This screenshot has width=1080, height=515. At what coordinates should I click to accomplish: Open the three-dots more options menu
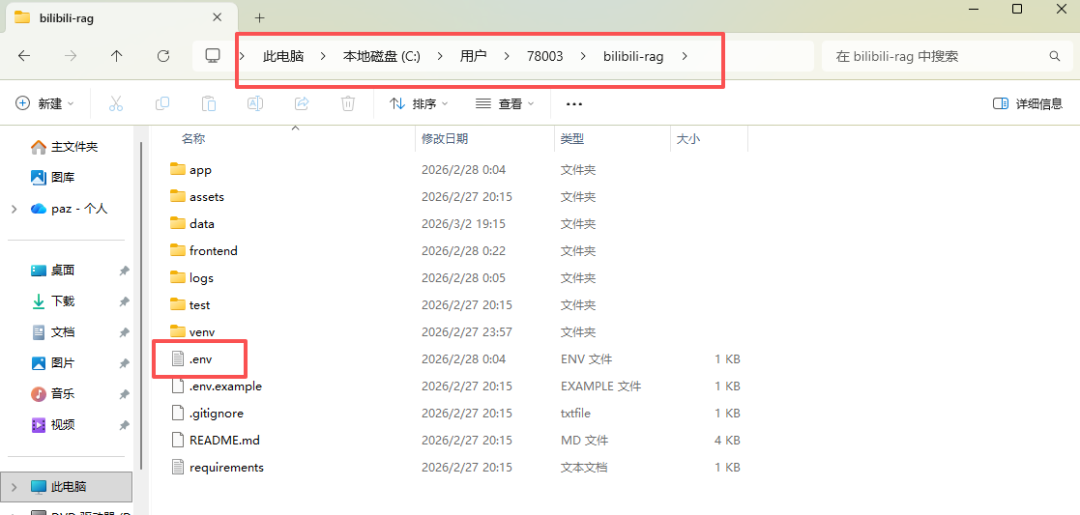[x=574, y=104]
